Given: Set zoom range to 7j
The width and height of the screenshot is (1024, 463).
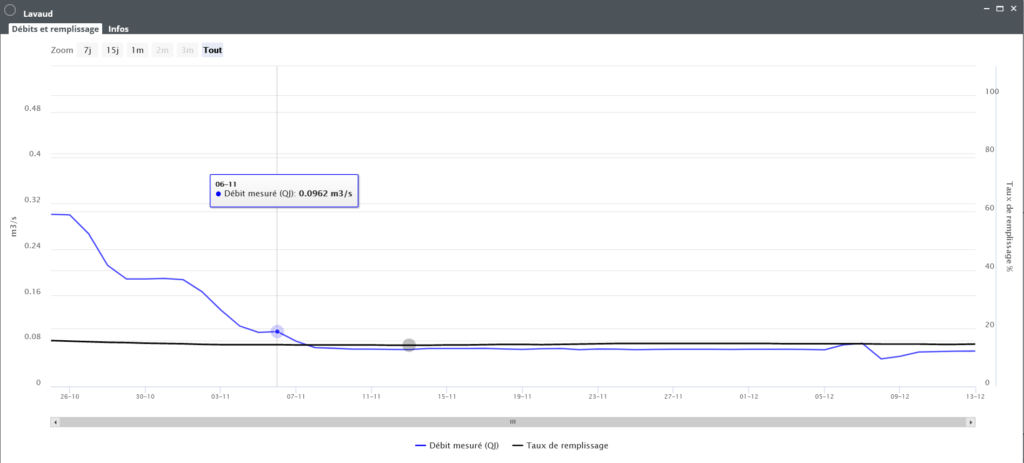Looking at the screenshot, I should [x=88, y=50].
